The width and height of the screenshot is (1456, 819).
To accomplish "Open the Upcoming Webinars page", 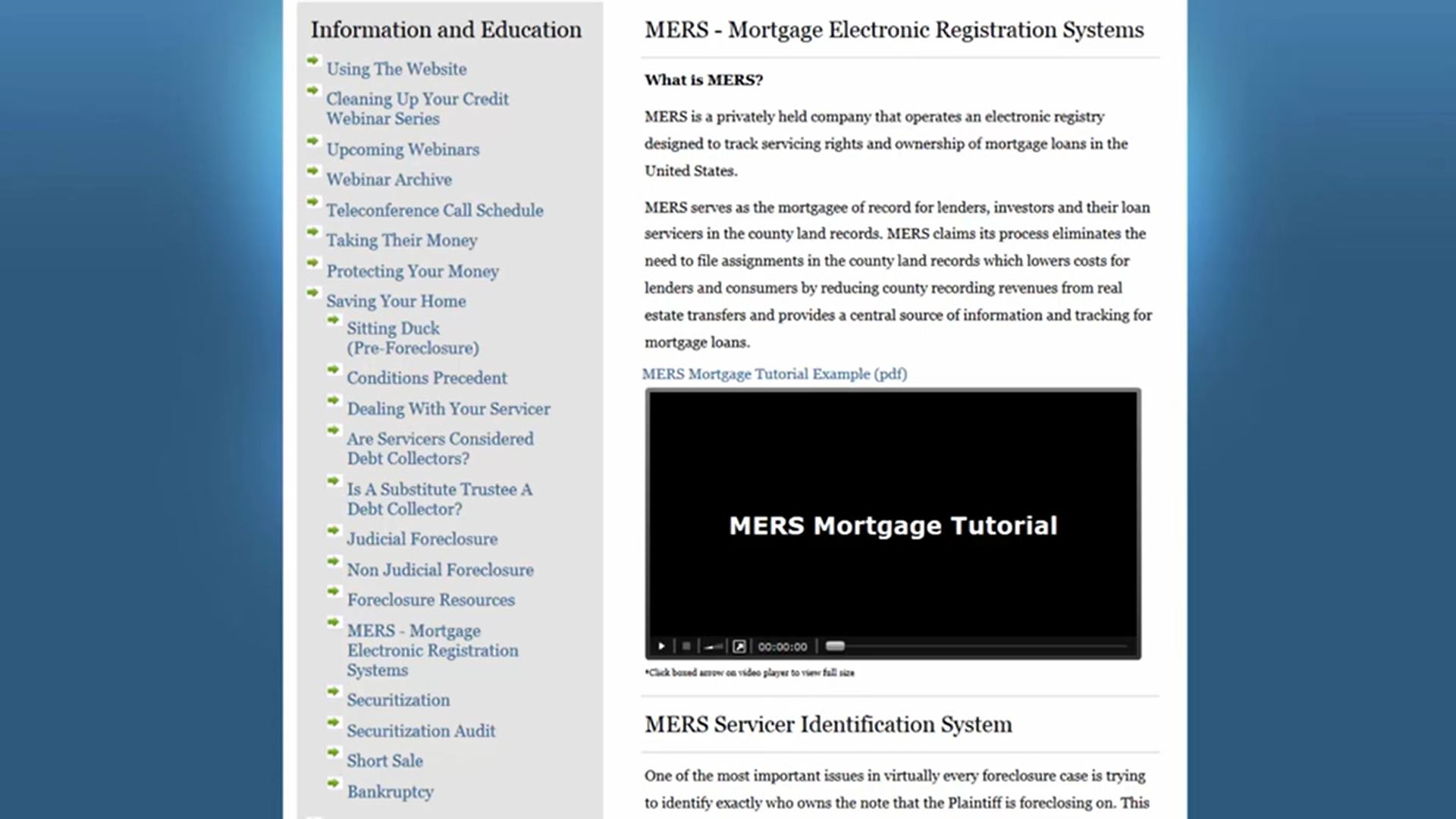I will [x=403, y=149].
